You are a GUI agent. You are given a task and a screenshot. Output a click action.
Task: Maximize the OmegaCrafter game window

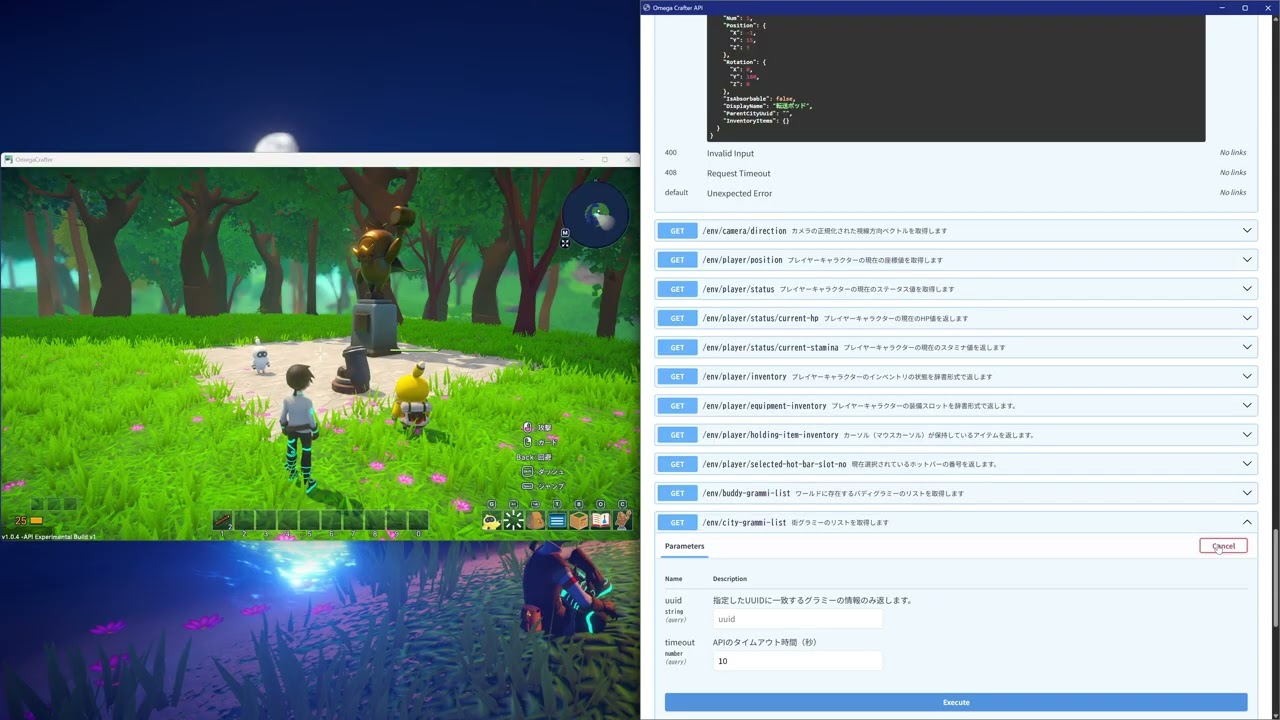pos(604,160)
